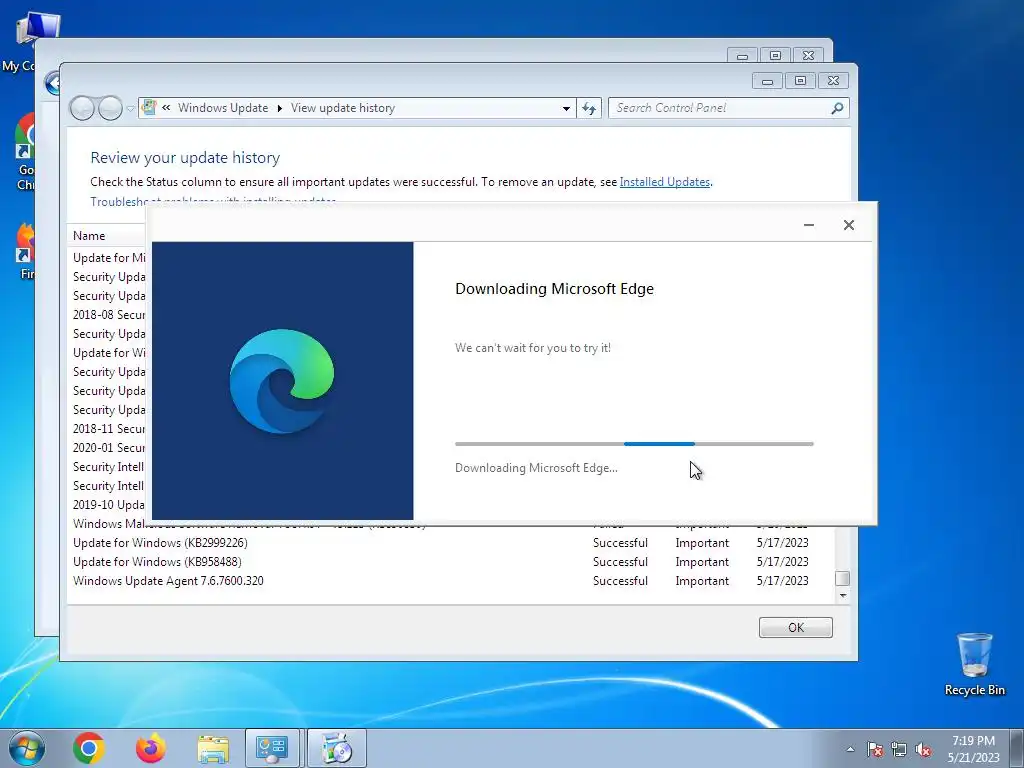Click the Name column header
This screenshot has height=768, width=1024.
tap(89, 236)
